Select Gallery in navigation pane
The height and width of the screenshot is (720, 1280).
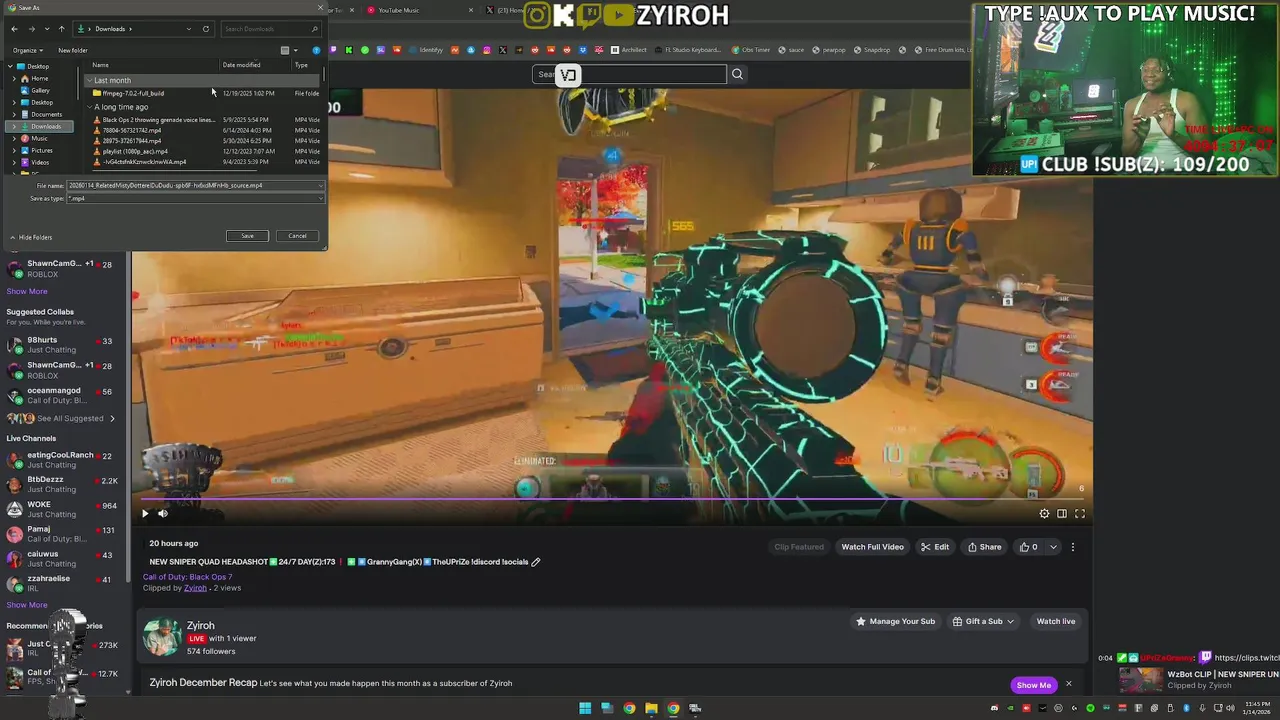tap(40, 90)
